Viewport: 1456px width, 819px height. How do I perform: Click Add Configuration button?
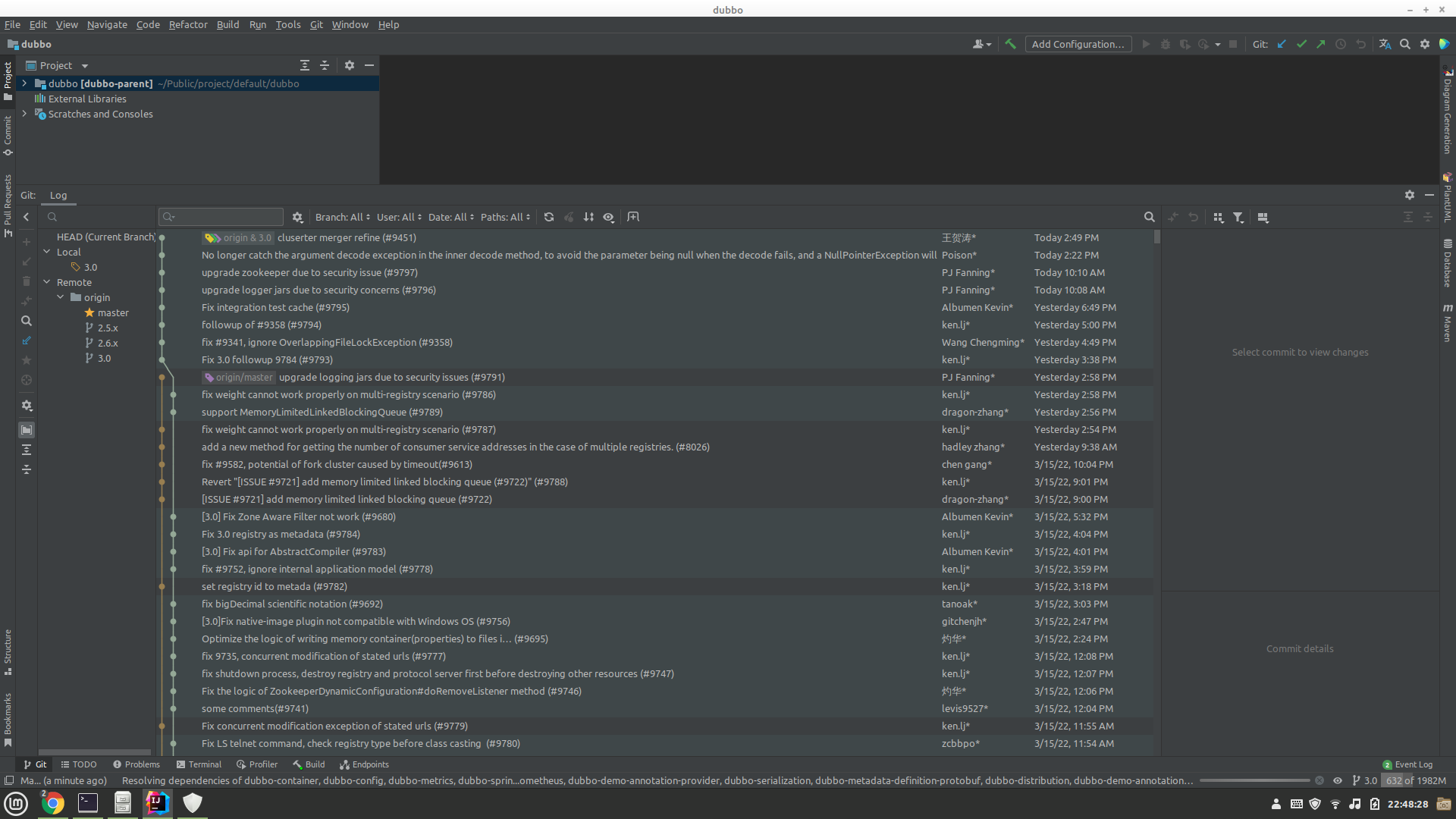point(1078,44)
